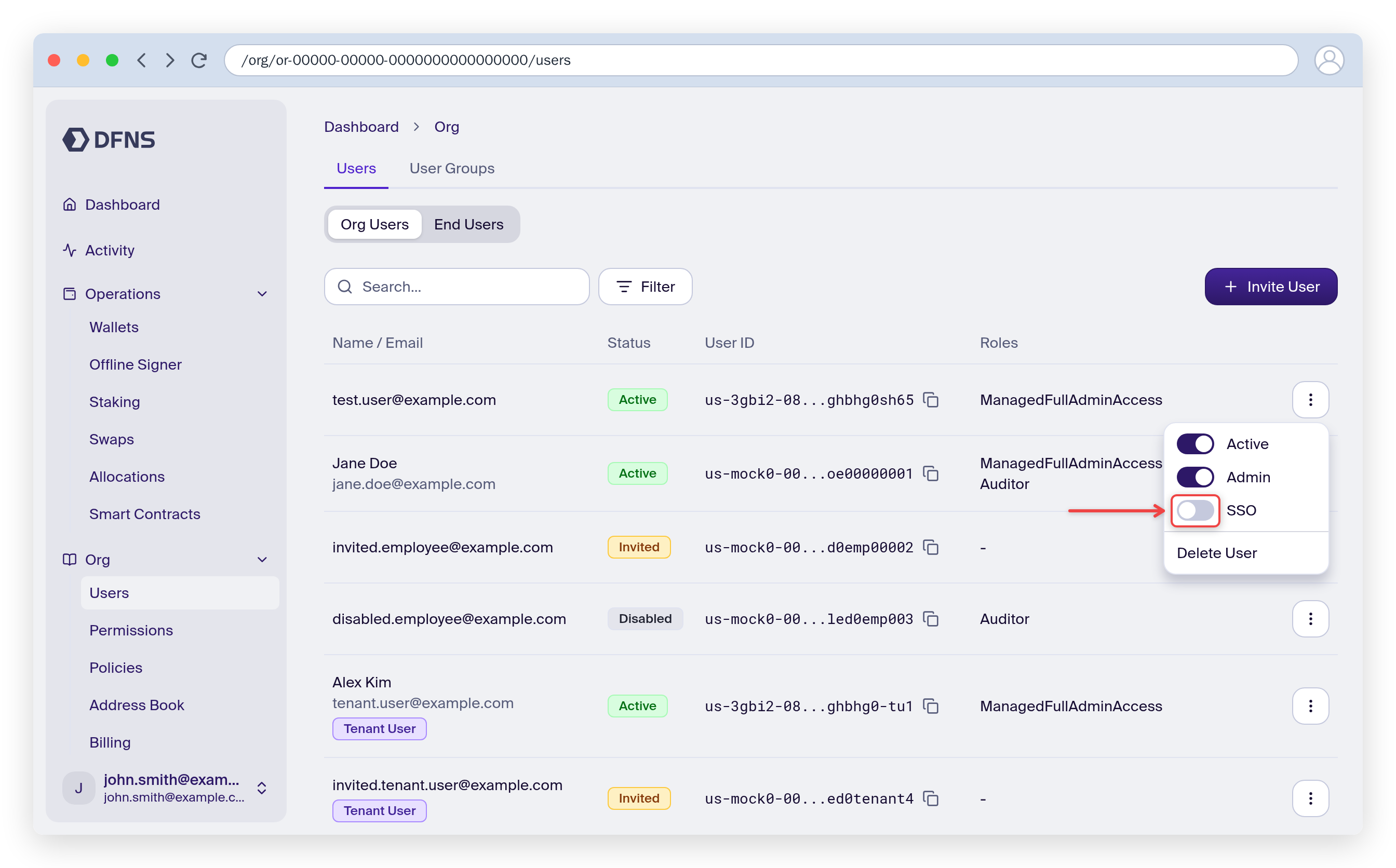Select the Org Users segment
The width and height of the screenshot is (1396, 868).
[374, 224]
